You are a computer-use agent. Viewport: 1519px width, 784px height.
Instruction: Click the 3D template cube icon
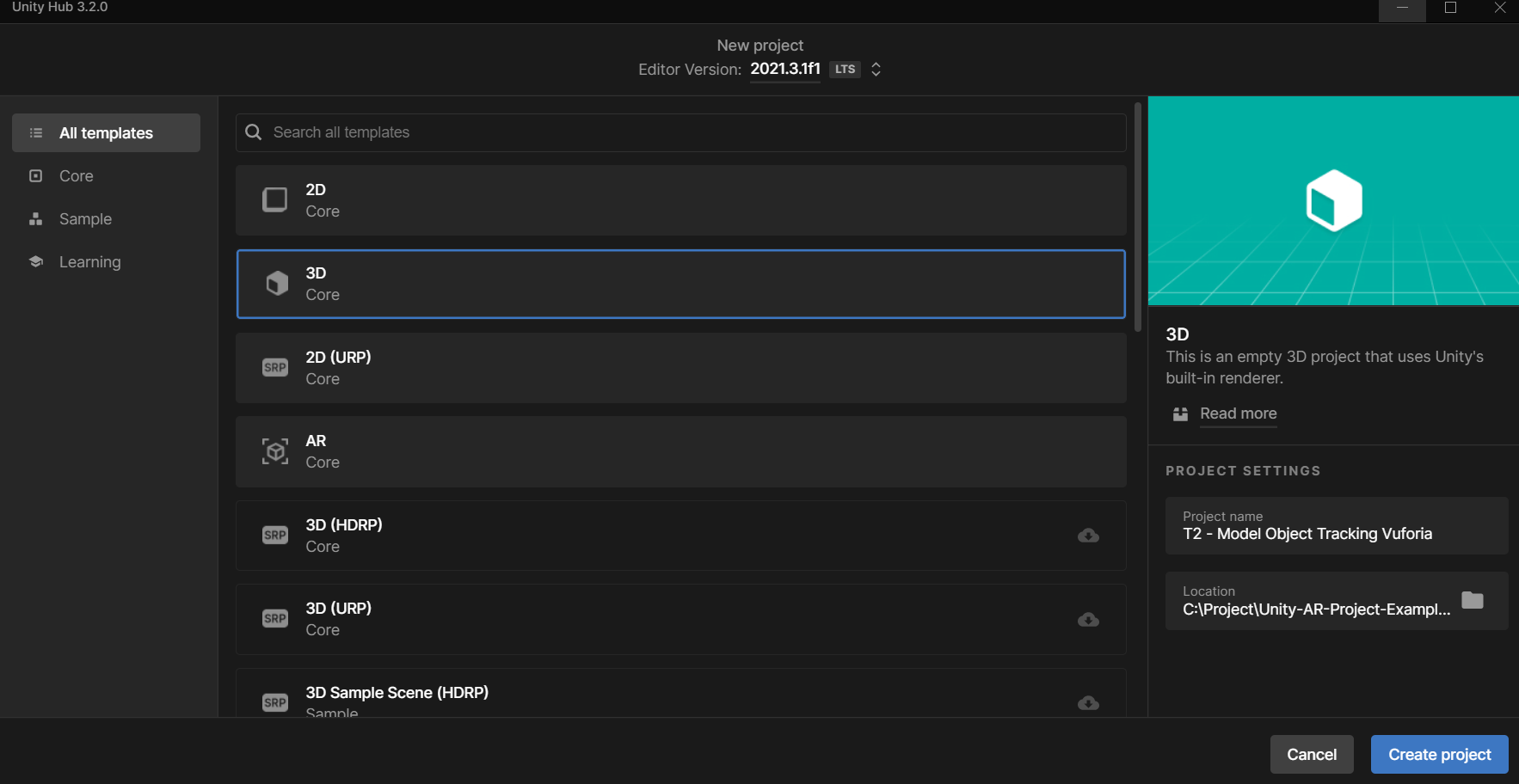(277, 284)
